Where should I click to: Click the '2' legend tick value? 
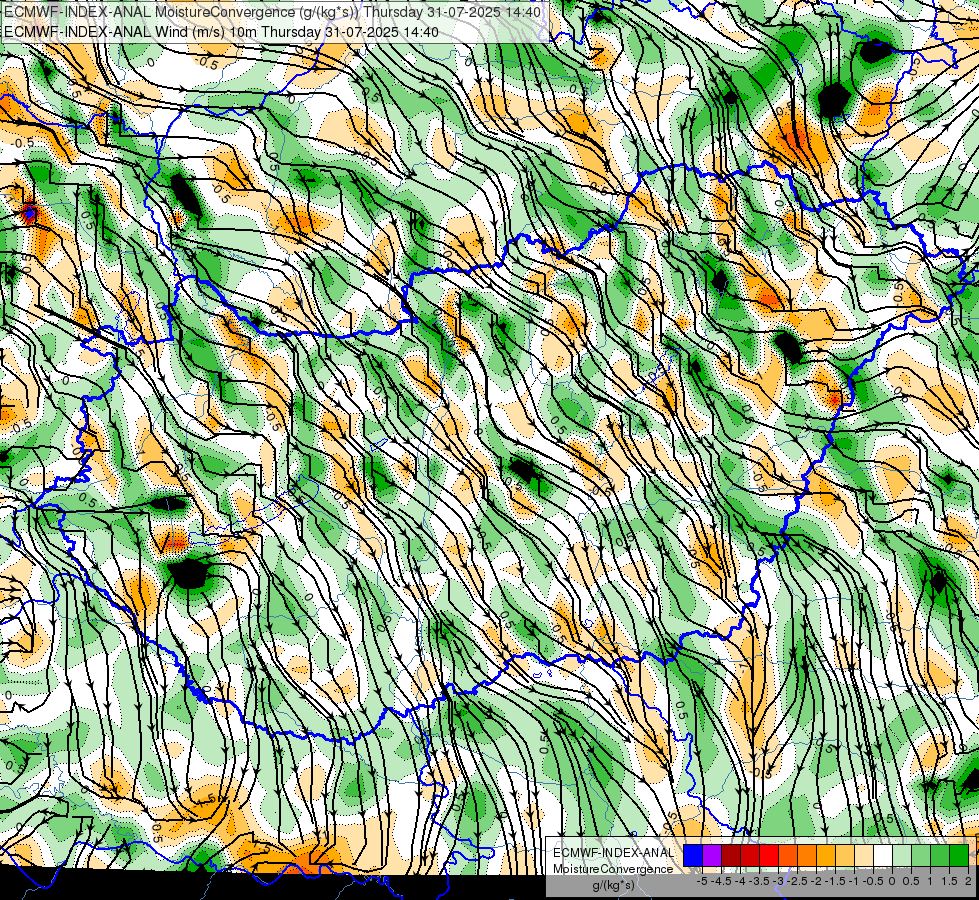[968, 881]
